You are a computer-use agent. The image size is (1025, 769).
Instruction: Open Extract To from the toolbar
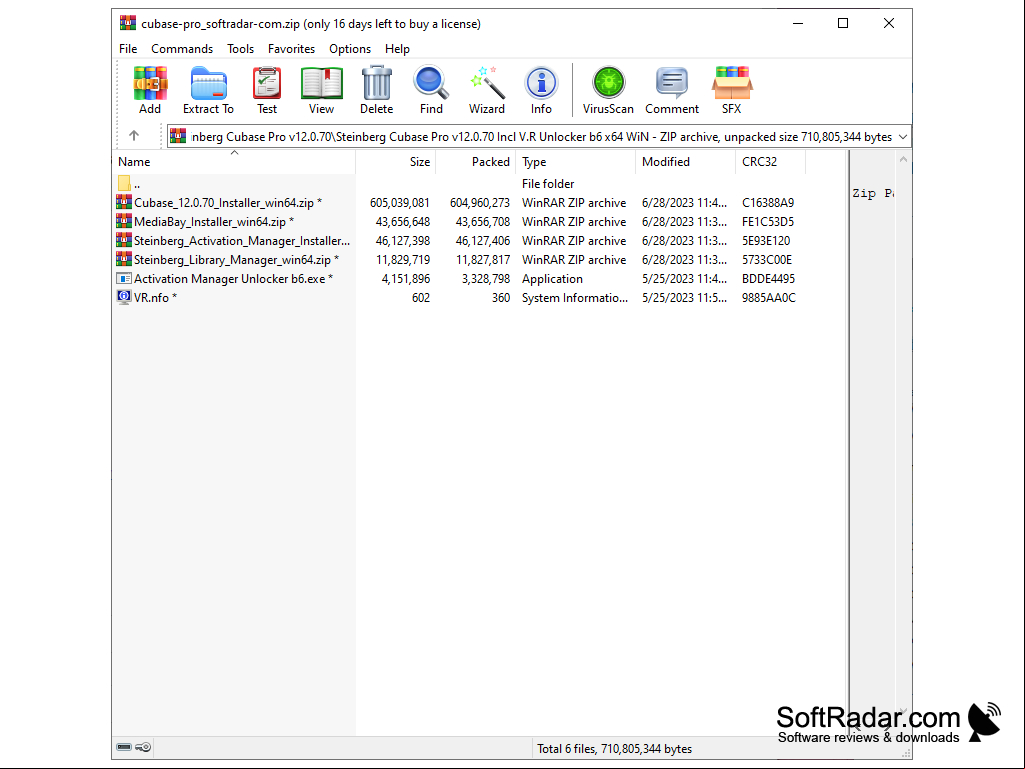click(x=209, y=83)
